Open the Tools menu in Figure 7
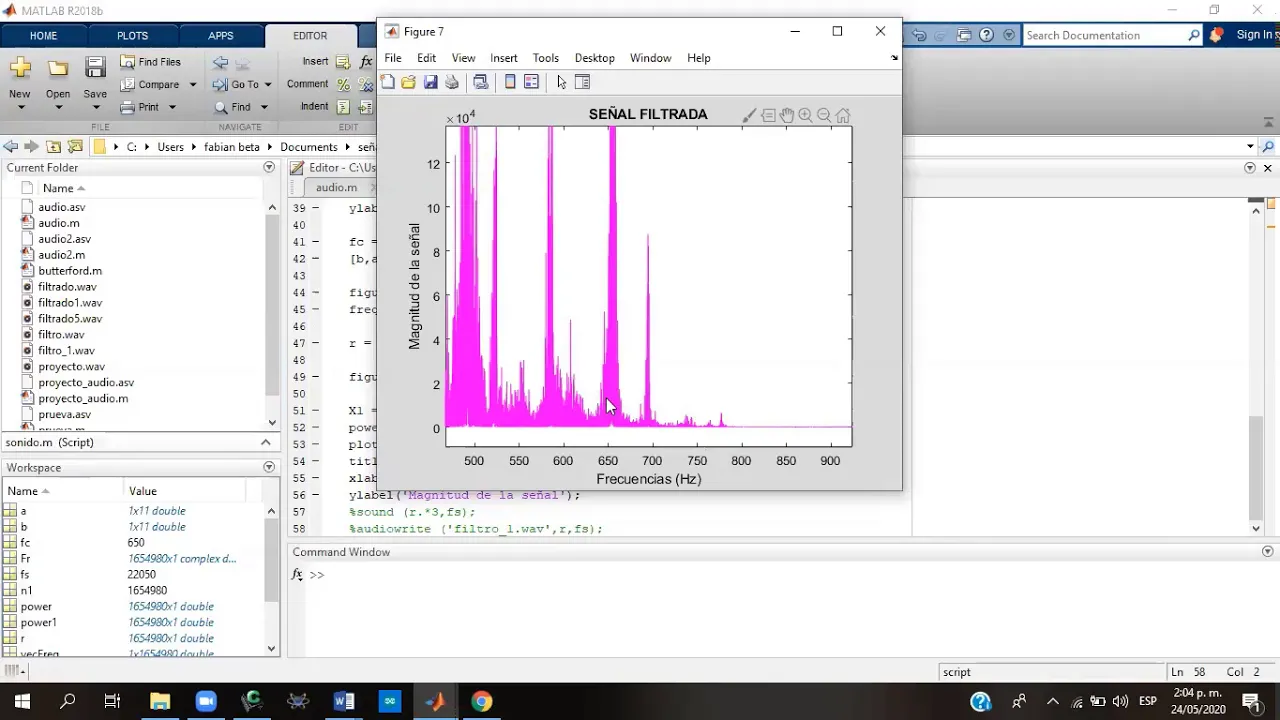Viewport: 1280px width, 720px height. coord(545,58)
